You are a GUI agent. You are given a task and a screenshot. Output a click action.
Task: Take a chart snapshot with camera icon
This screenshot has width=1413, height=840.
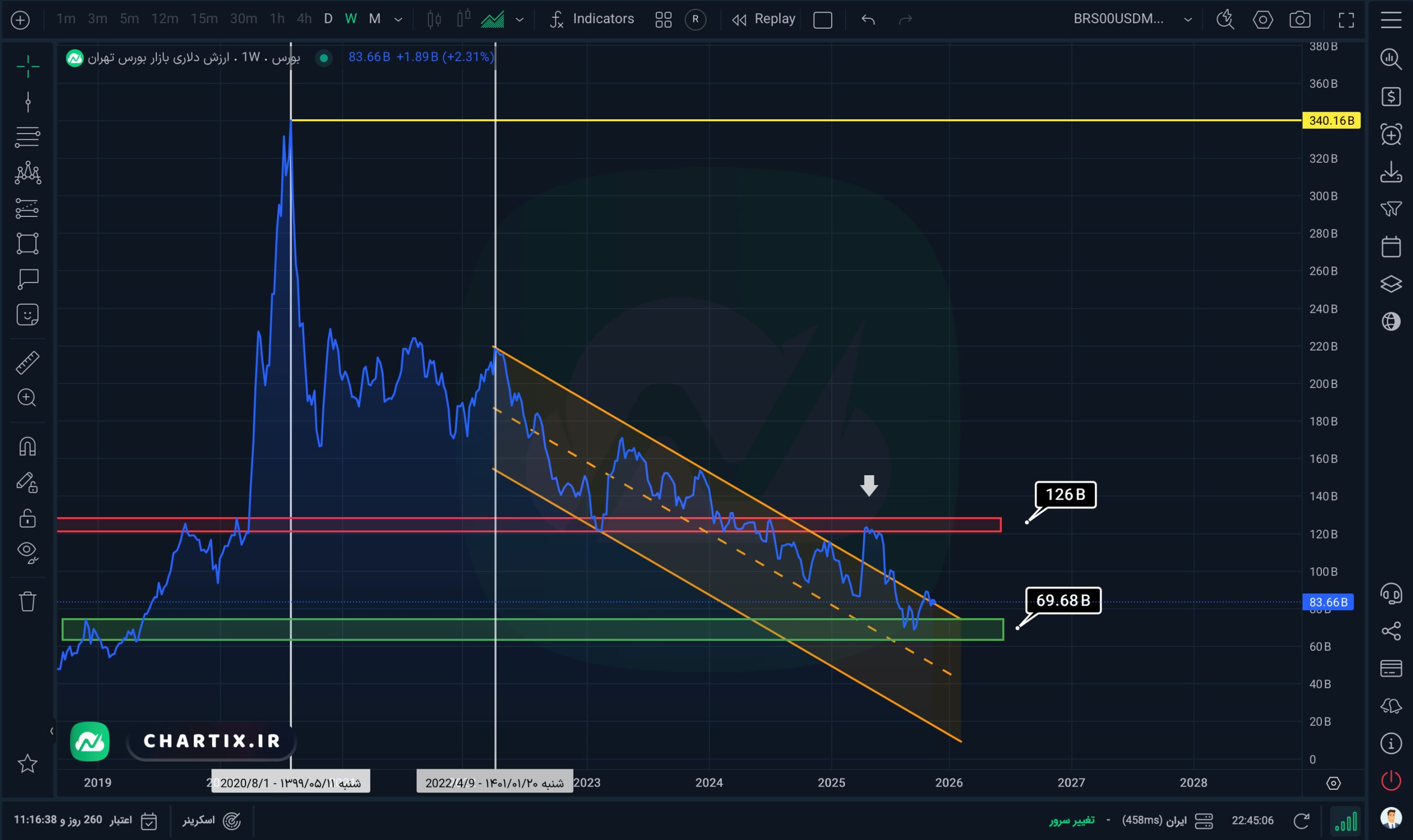pos(1300,20)
